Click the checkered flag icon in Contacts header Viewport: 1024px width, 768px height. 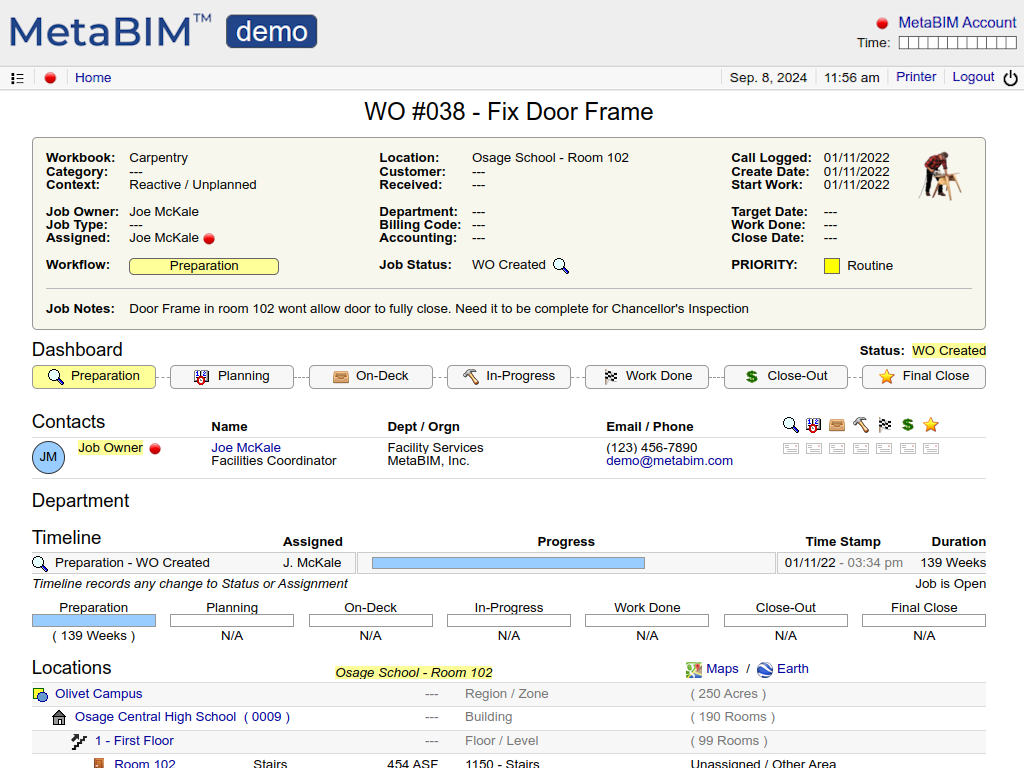coord(884,425)
